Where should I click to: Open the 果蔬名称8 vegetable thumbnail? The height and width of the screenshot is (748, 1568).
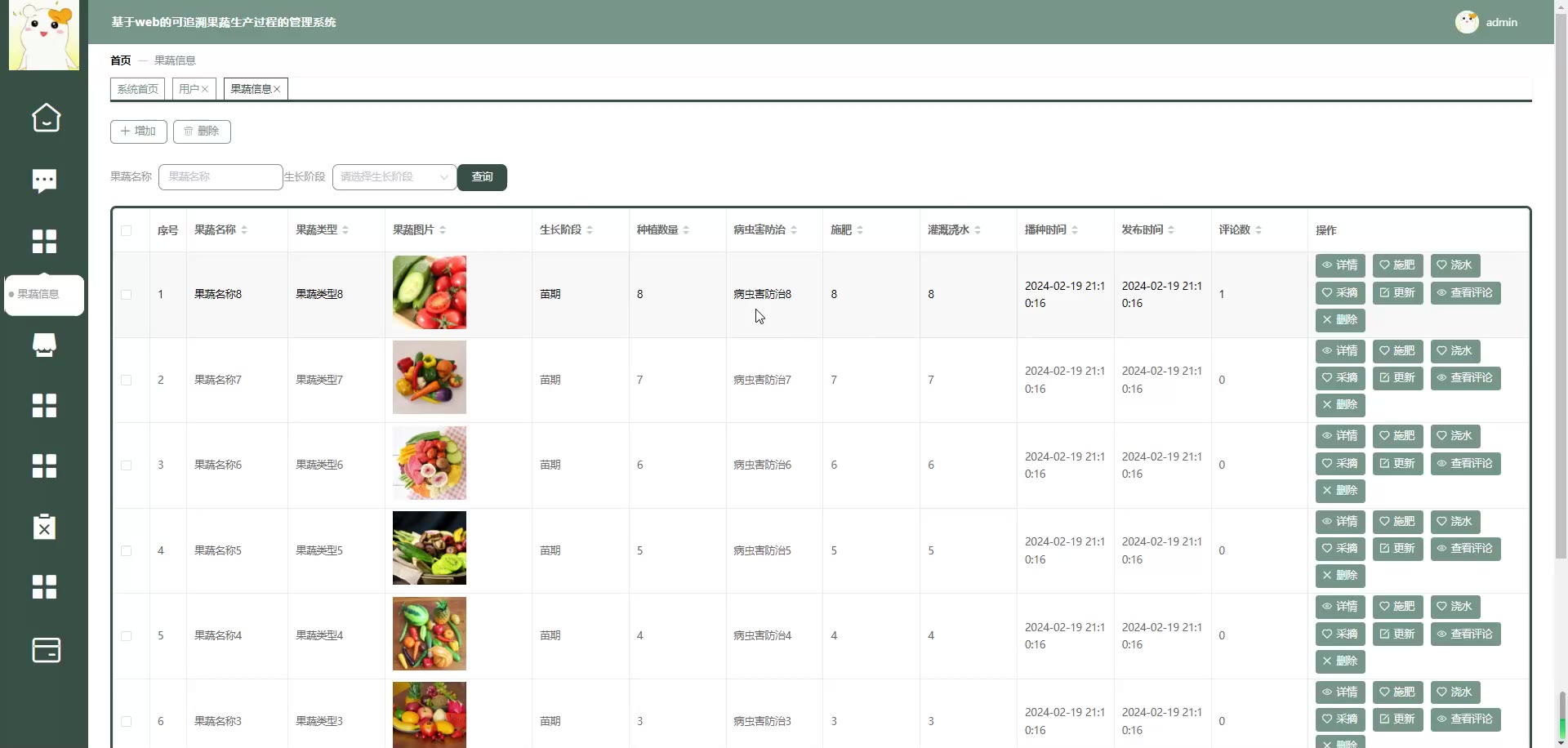tap(430, 292)
